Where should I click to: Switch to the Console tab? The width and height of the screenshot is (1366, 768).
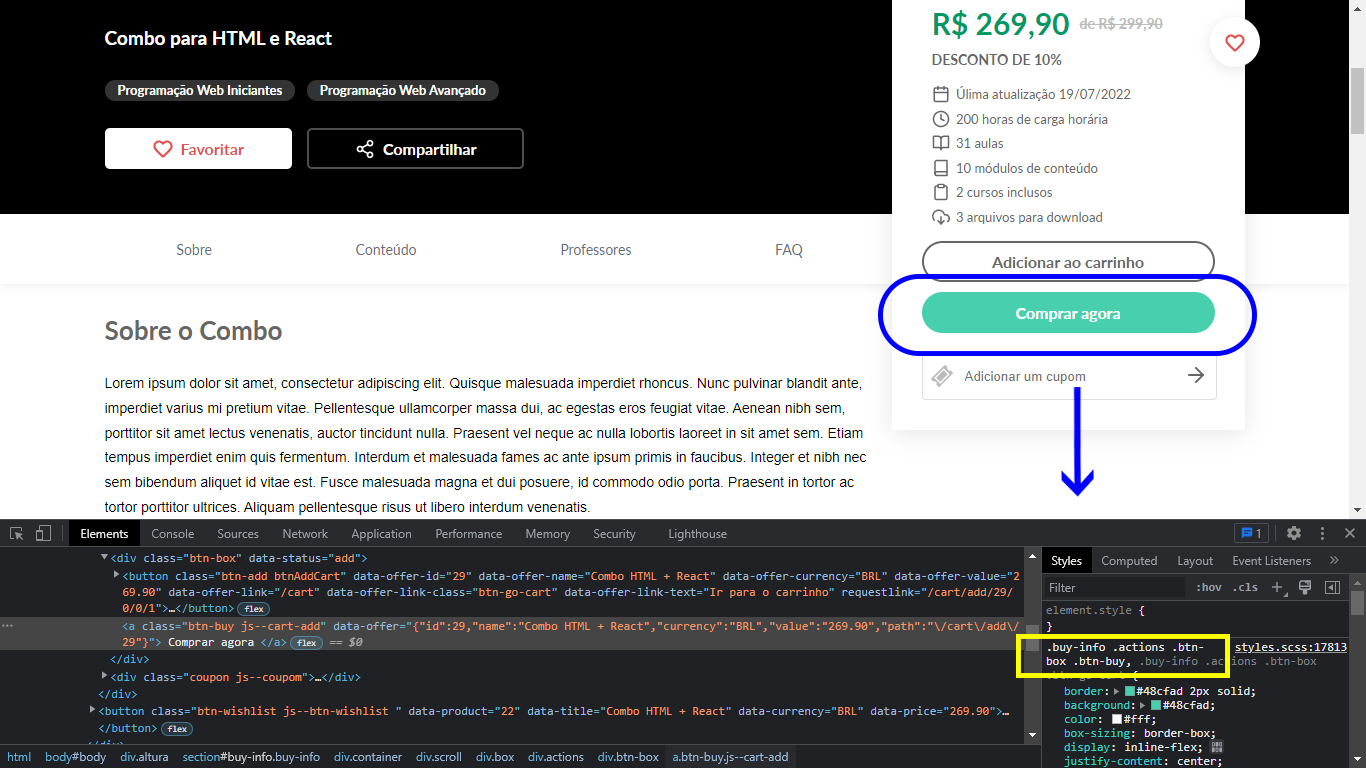pyautogui.click(x=173, y=534)
